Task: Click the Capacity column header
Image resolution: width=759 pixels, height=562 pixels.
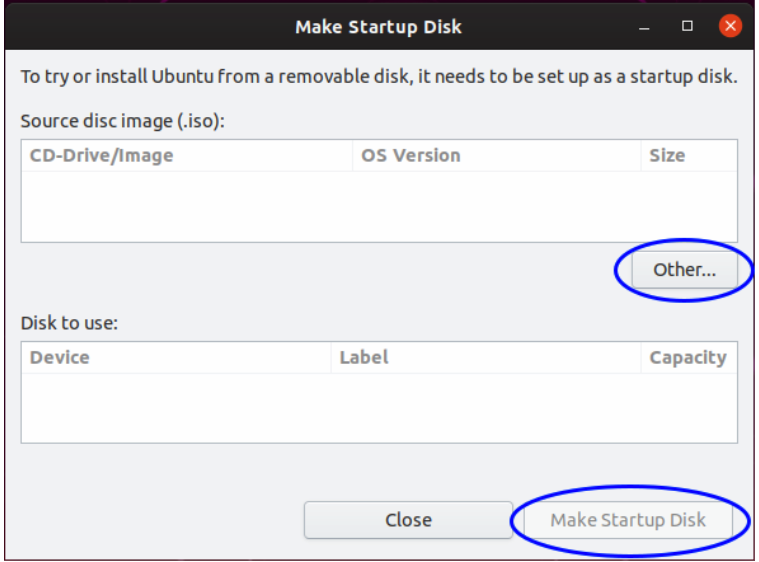Action: (x=689, y=357)
